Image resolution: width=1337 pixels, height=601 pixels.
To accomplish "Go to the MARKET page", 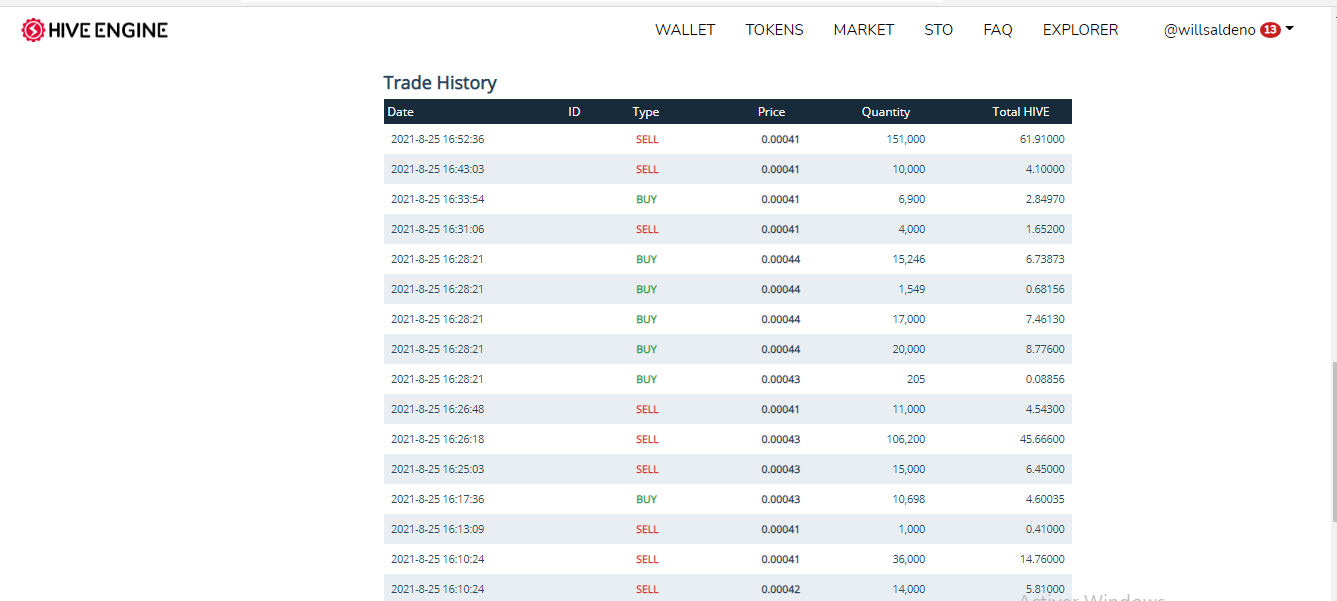I will click(x=864, y=30).
